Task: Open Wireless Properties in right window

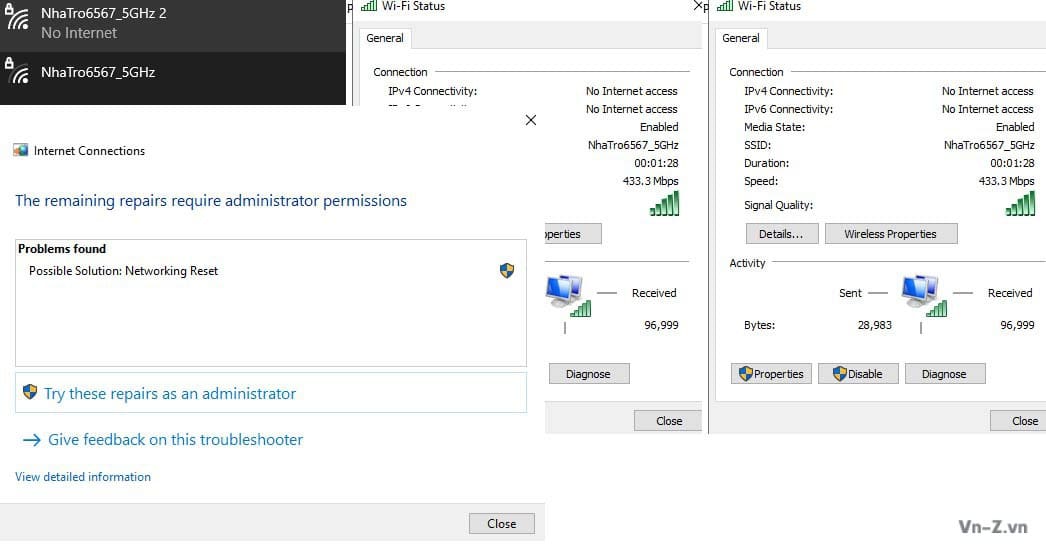Action: coord(890,234)
